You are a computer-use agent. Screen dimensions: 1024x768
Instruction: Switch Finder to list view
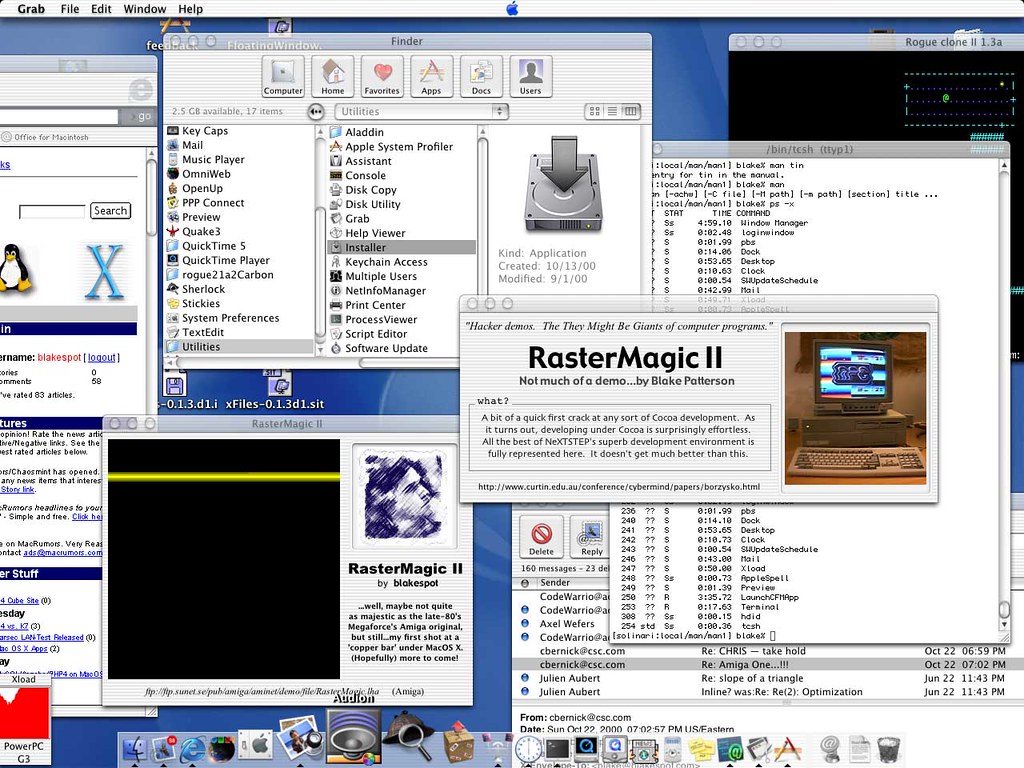point(612,111)
